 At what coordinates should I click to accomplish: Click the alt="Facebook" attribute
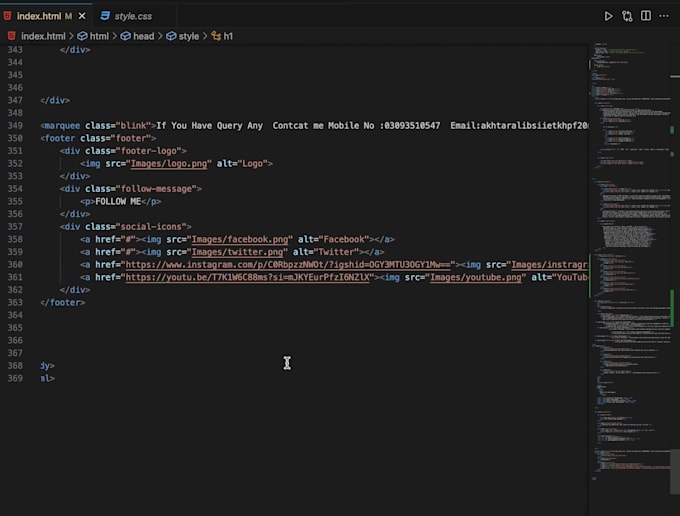(333, 239)
